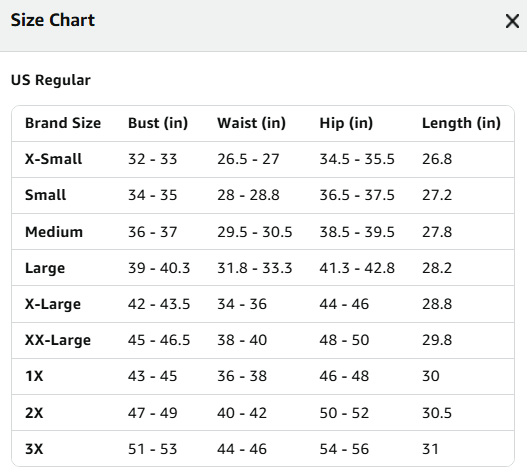Click the US Regular heading
Viewport: 527px width, 474px height.
coord(51,80)
